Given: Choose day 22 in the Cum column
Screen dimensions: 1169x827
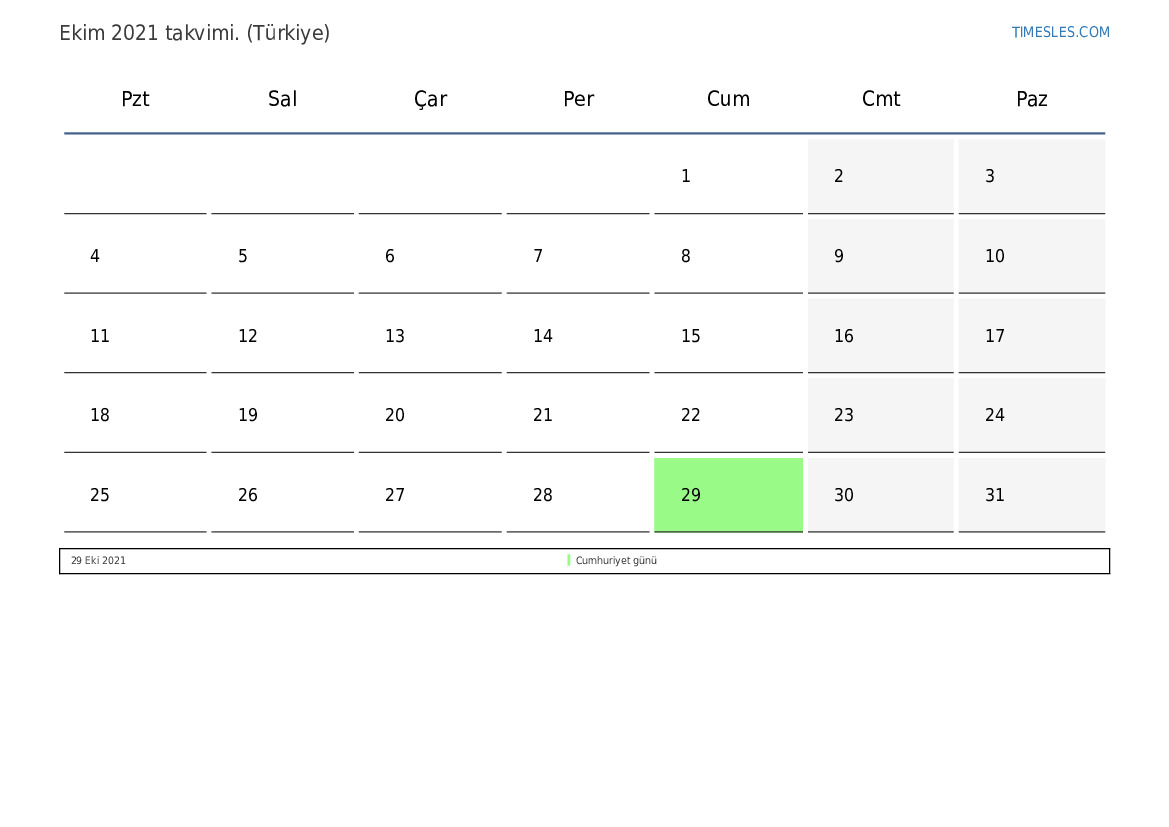Looking at the screenshot, I should click(728, 415).
